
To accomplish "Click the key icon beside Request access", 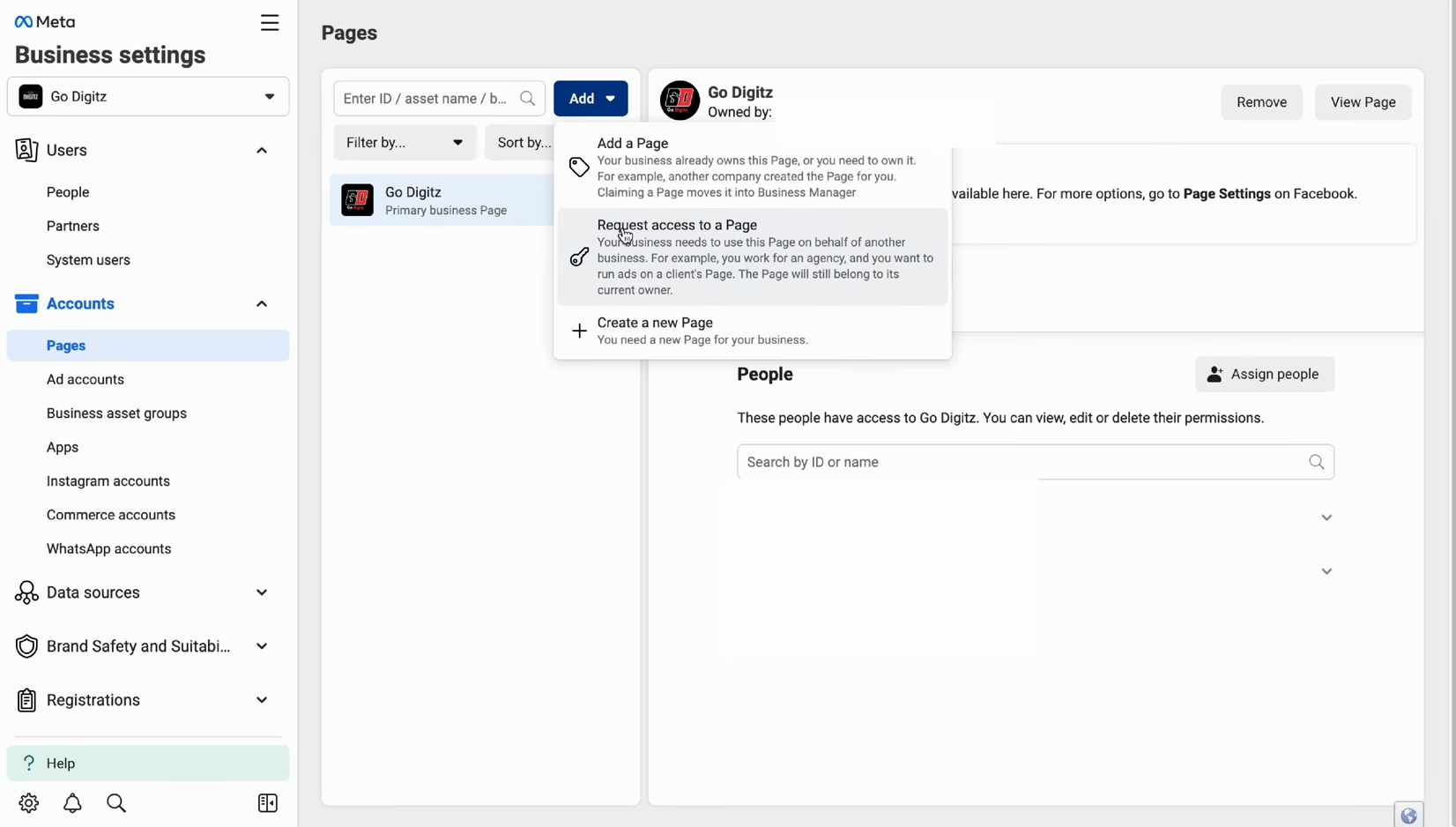I will click(x=579, y=257).
